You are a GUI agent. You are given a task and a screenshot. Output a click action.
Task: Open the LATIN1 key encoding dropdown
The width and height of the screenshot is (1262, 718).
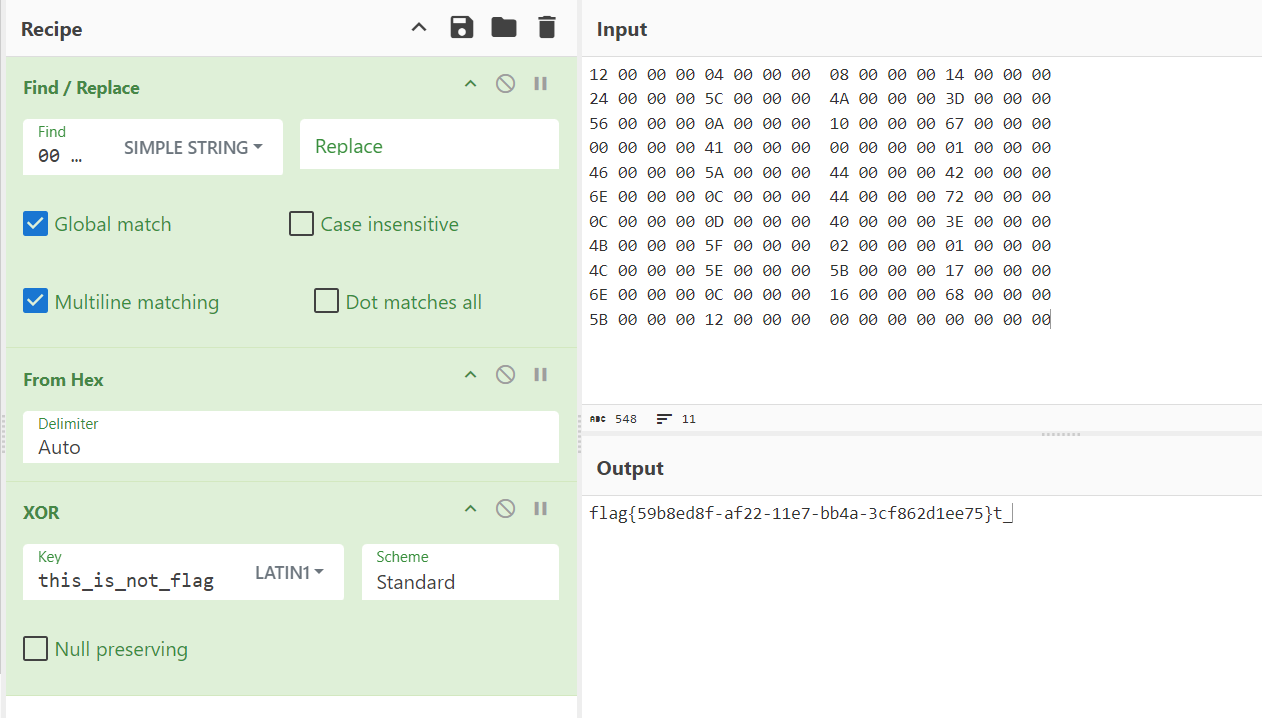(289, 572)
